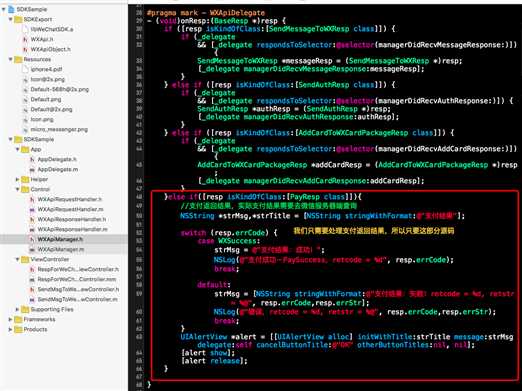Open SendMsgToWe...wController.m implementation file
Screen dimensions: 522x391
(x=78, y=299)
